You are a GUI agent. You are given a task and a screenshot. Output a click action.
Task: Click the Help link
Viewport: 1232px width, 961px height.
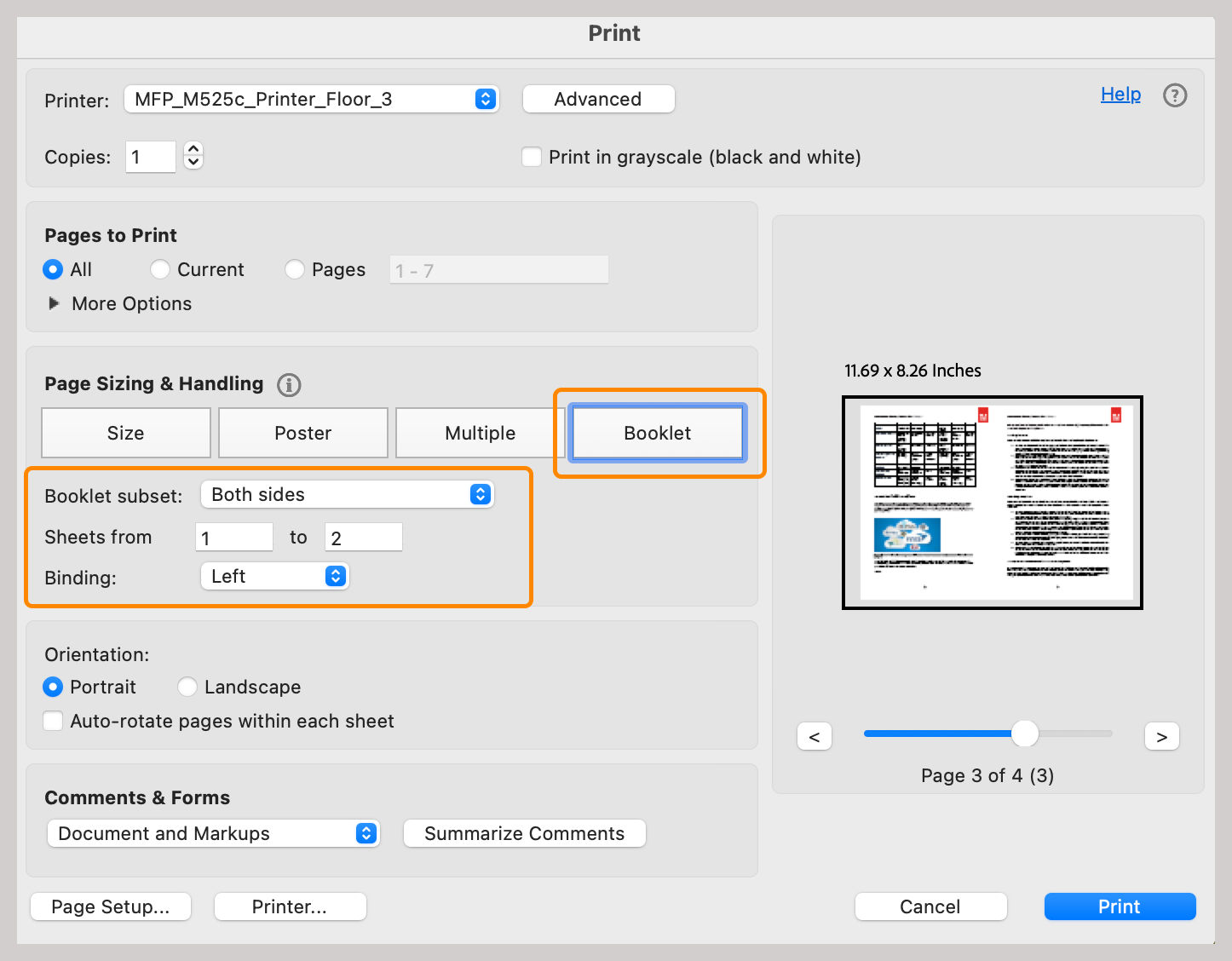[x=1120, y=94]
